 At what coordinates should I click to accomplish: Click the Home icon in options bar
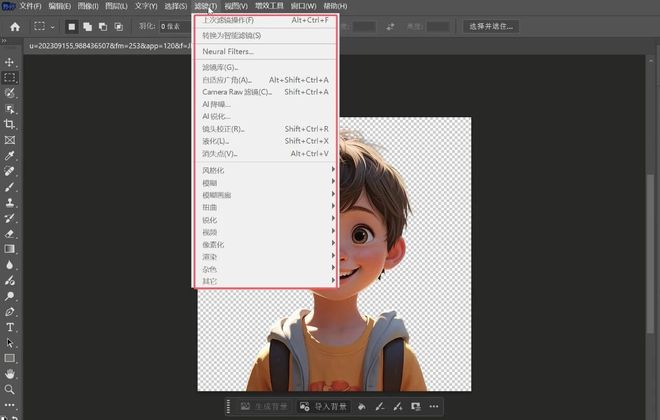15,27
